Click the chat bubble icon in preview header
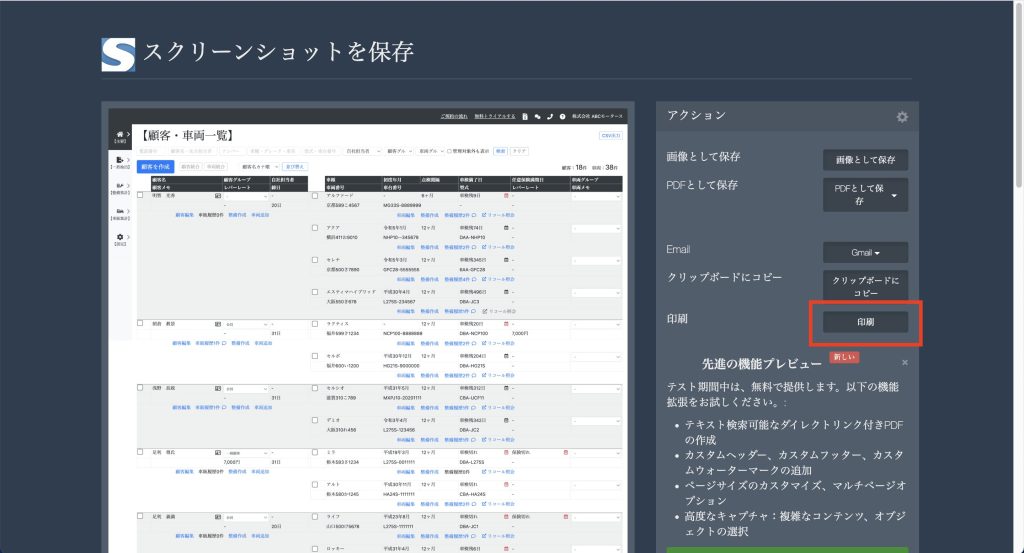 [x=537, y=117]
